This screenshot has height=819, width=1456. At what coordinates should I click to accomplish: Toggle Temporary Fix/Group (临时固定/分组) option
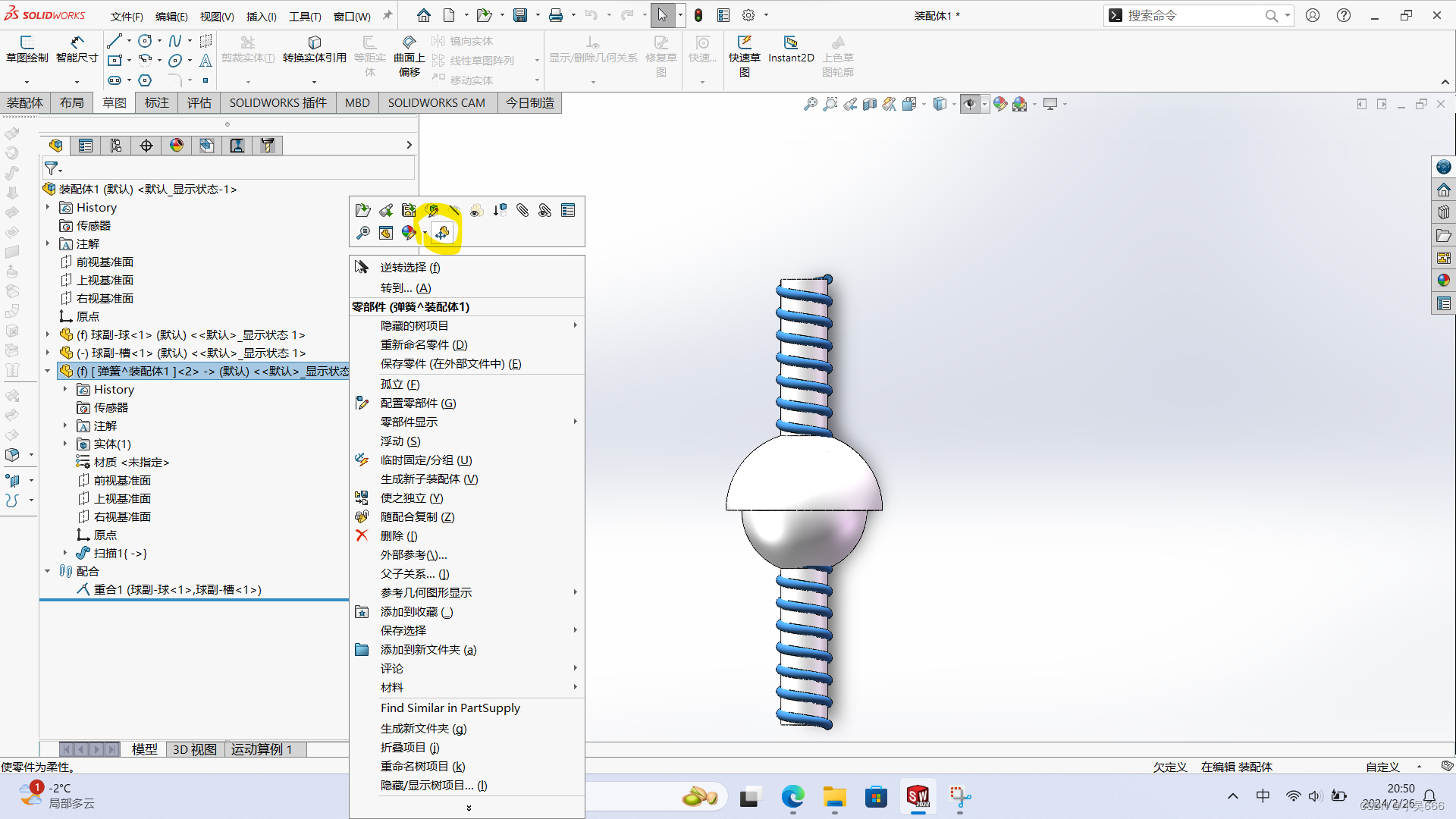click(426, 460)
